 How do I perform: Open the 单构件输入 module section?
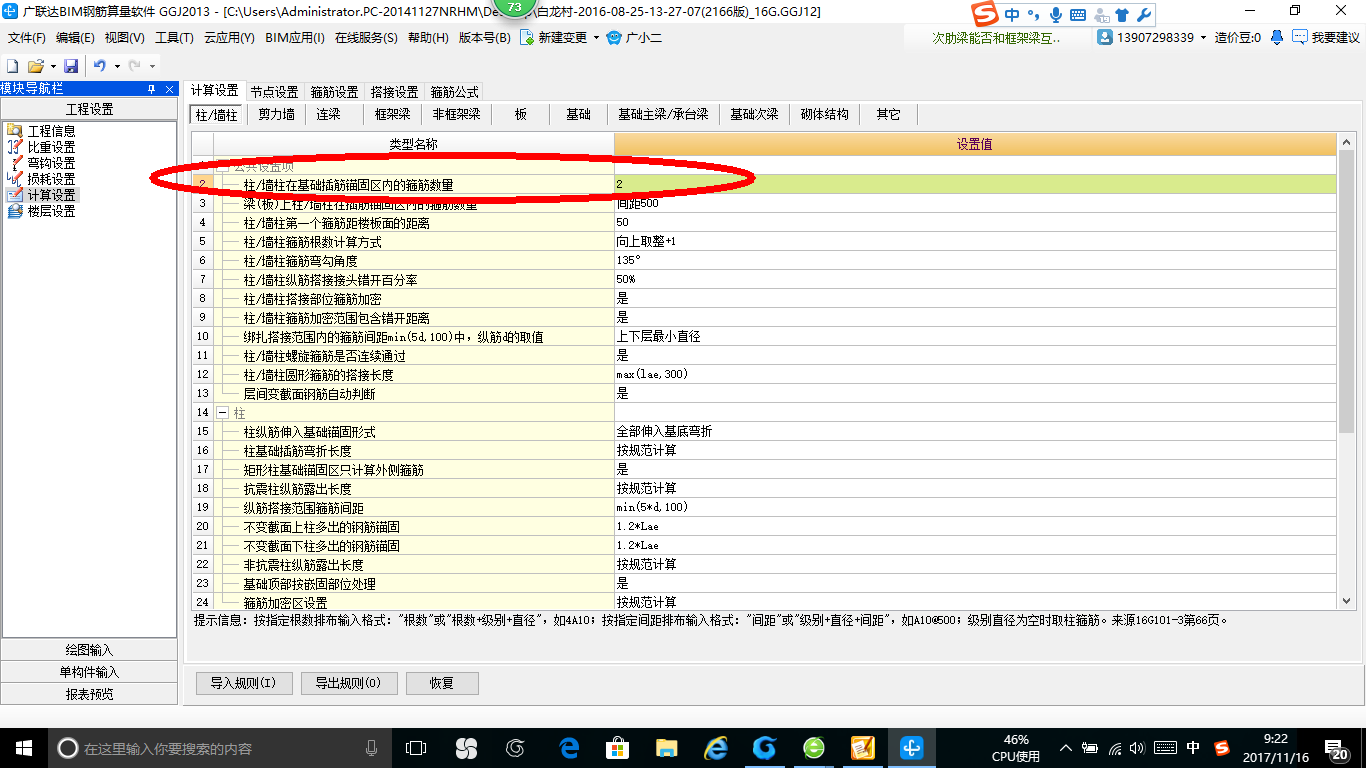coord(89,672)
